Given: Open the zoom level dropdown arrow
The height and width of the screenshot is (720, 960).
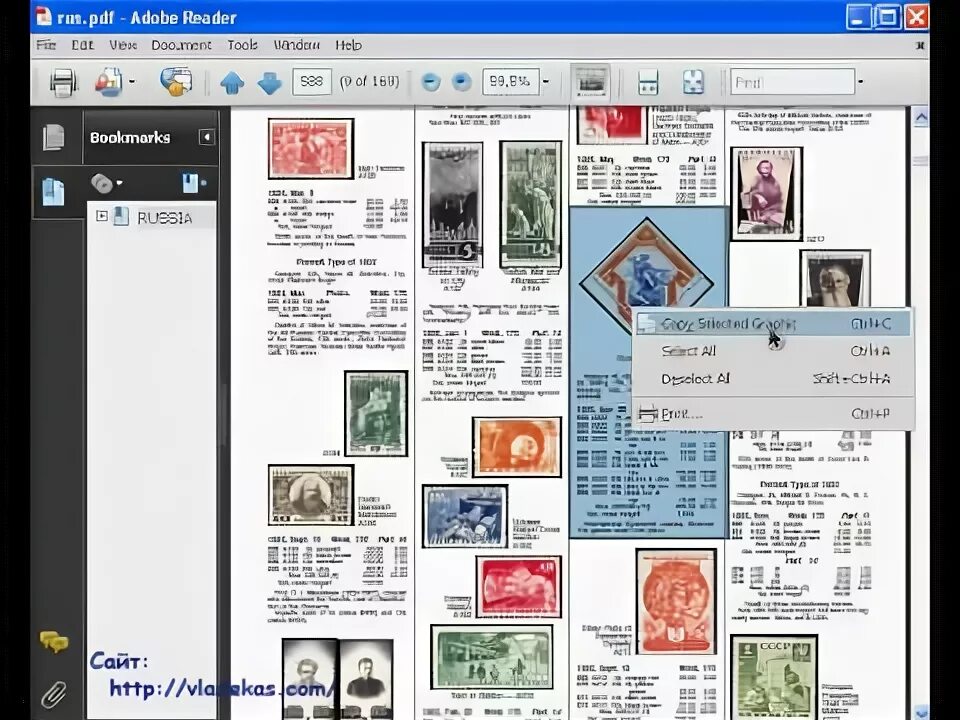Looking at the screenshot, I should coord(546,81).
